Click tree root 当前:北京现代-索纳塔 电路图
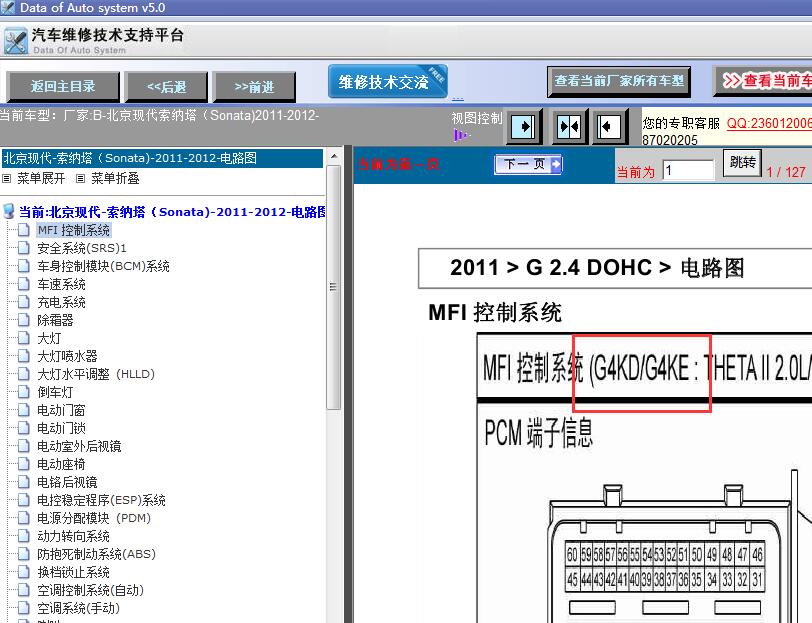 click(172, 212)
